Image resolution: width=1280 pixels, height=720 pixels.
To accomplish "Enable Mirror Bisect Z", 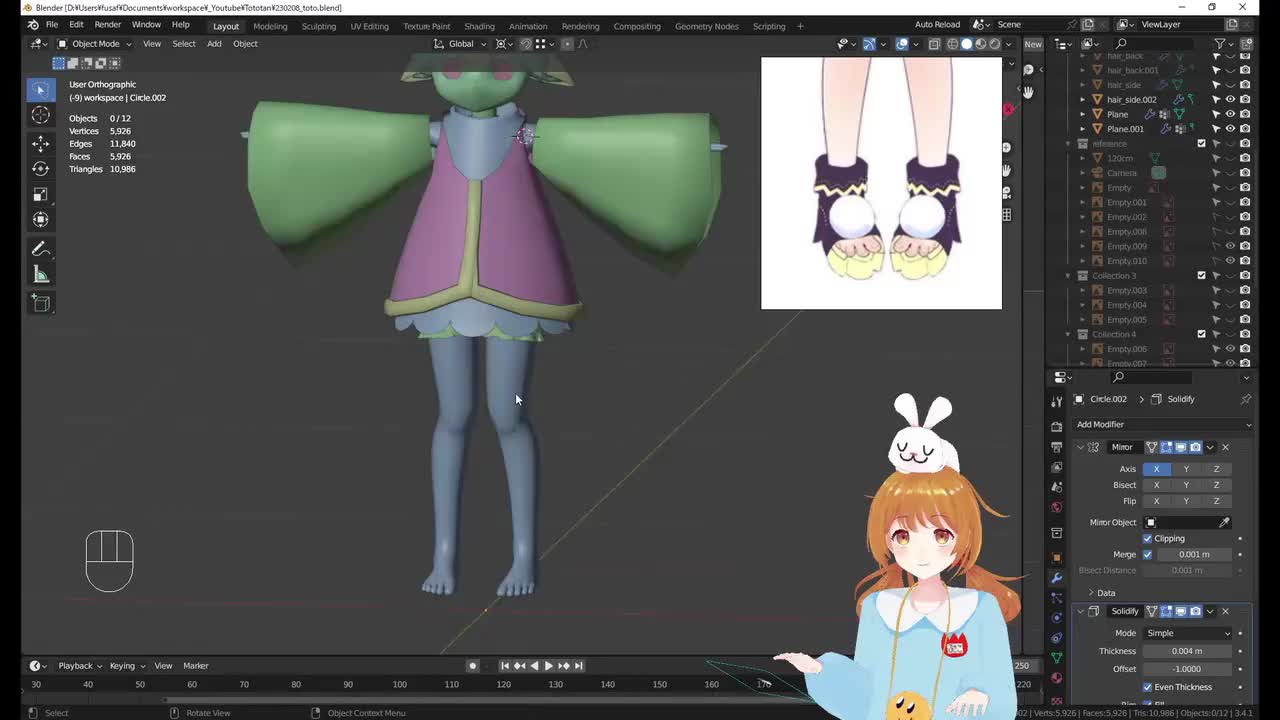I will (1216, 485).
